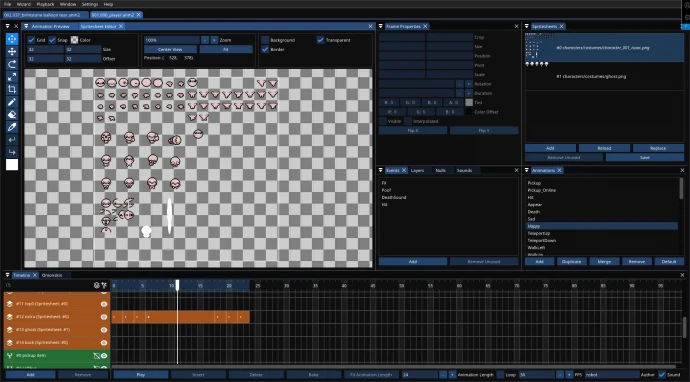Viewport: 690px width, 382px height.
Task: Uncheck the Grid checkbox
Action: tap(31, 40)
